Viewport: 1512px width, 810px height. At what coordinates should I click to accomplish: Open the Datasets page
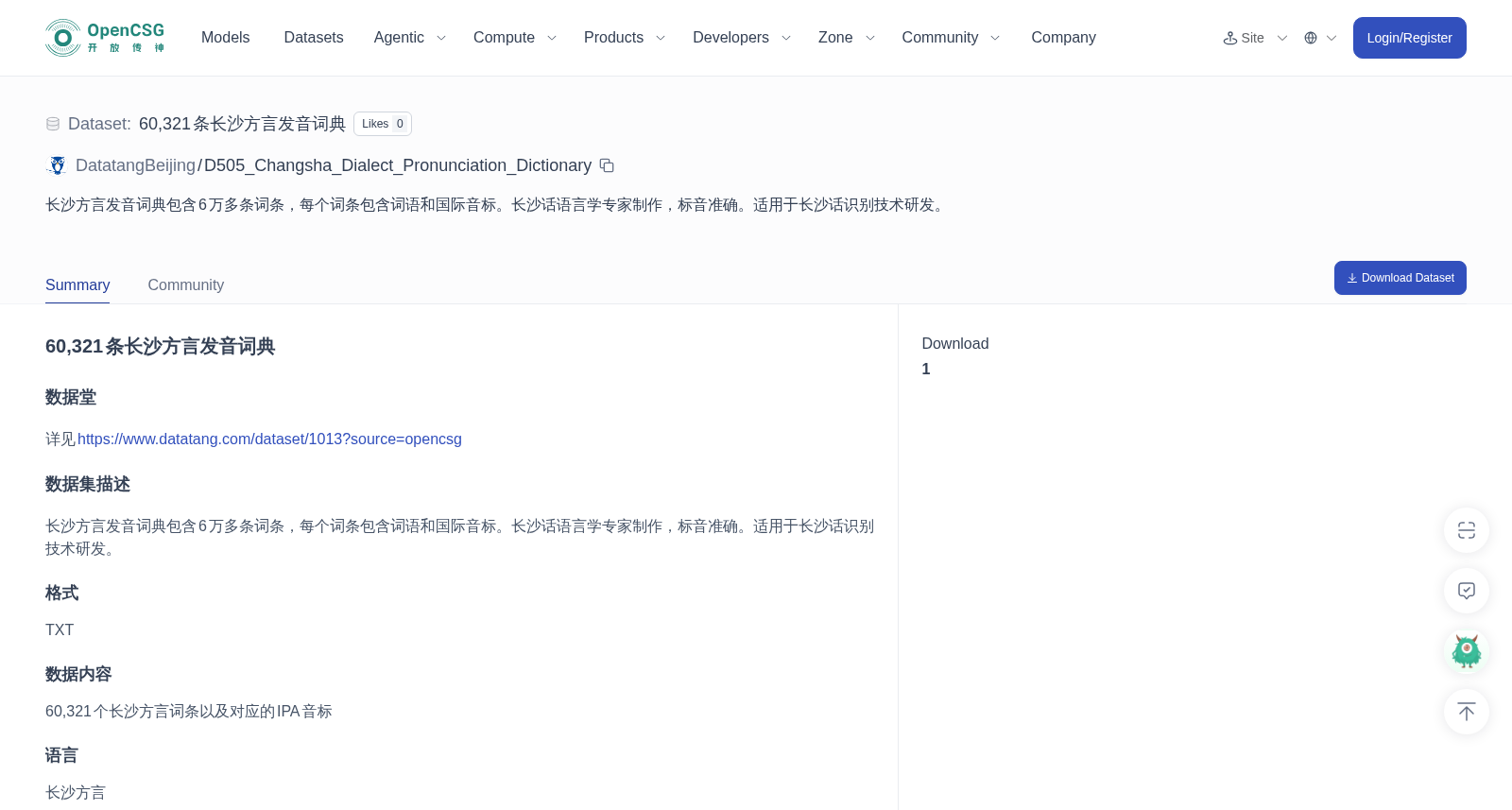pyautogui.click(x=314, y=38)
